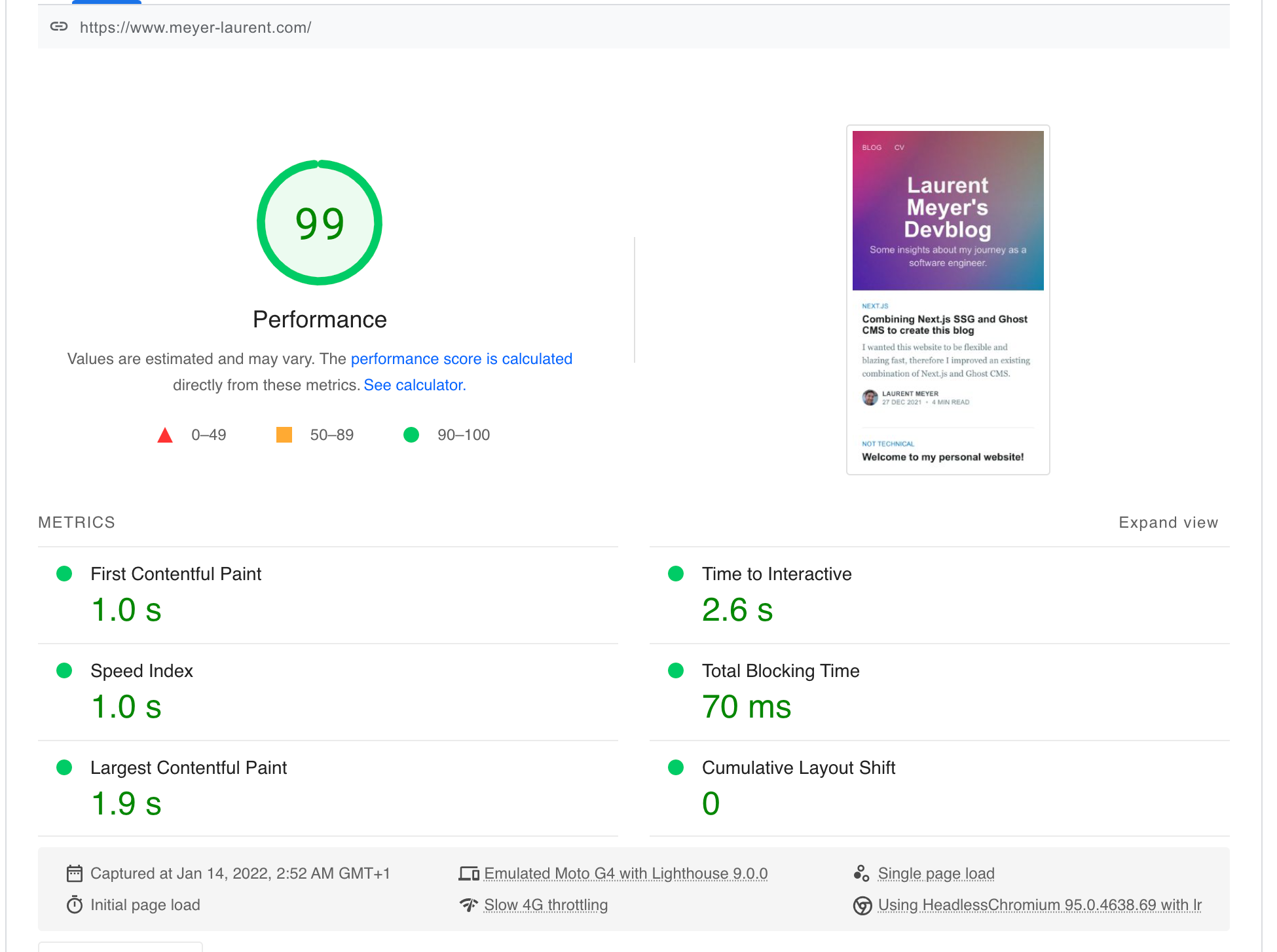Image resolution: width=1277 pixels, height=952 pixels.
Task: Open the 'performance score is calculated' link
Action: [x=462, y=359]
